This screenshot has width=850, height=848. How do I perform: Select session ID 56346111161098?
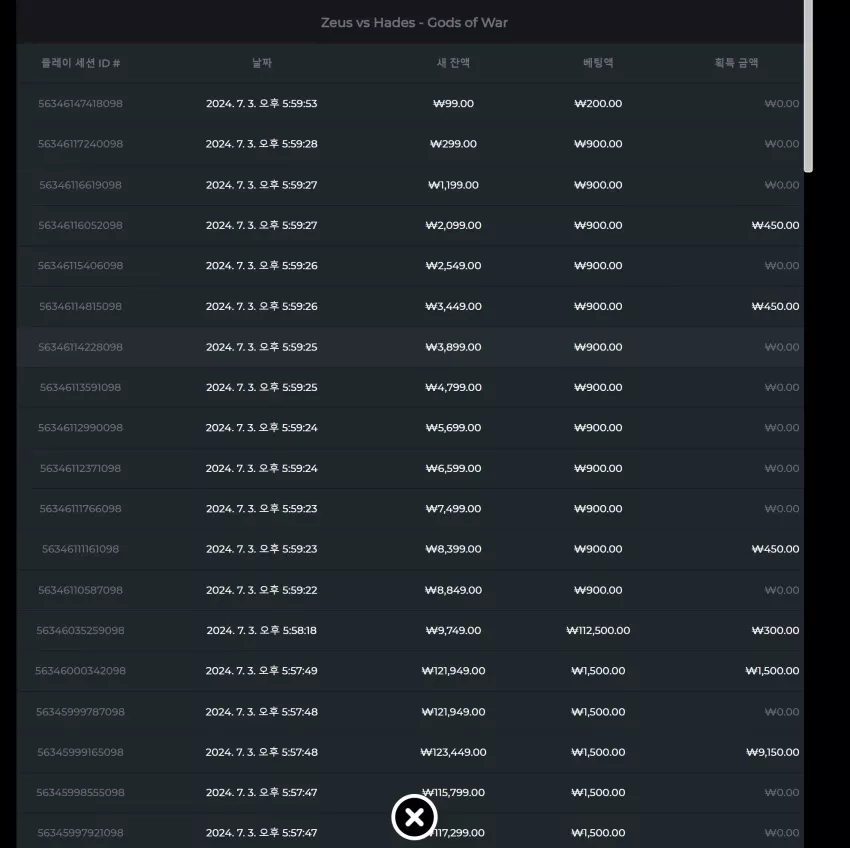pyautogui.click(x=80, y=549)
